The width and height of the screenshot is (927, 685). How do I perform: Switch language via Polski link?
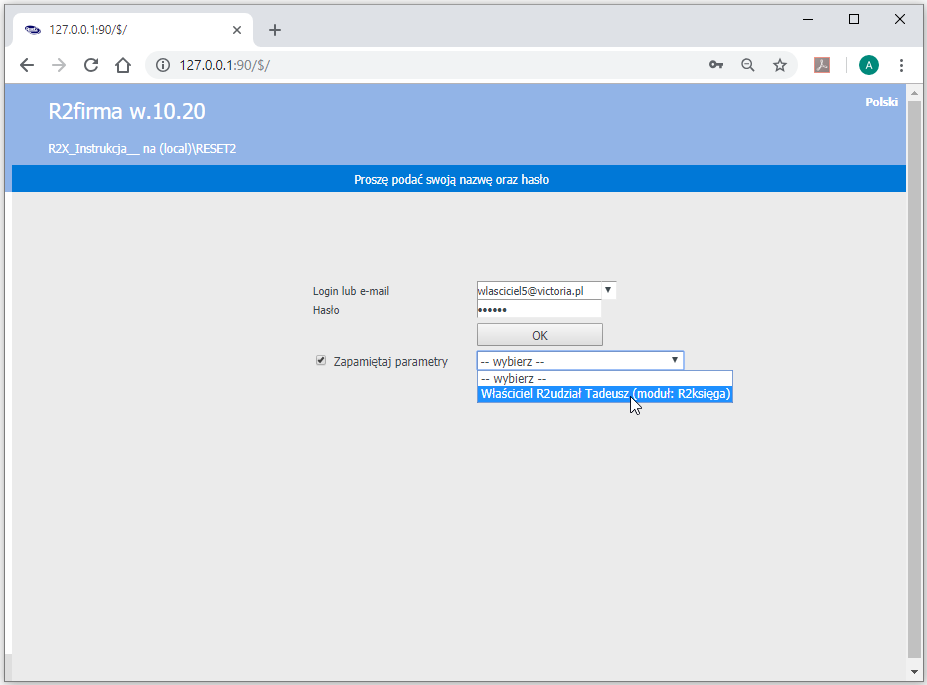[x=881, y=102]
